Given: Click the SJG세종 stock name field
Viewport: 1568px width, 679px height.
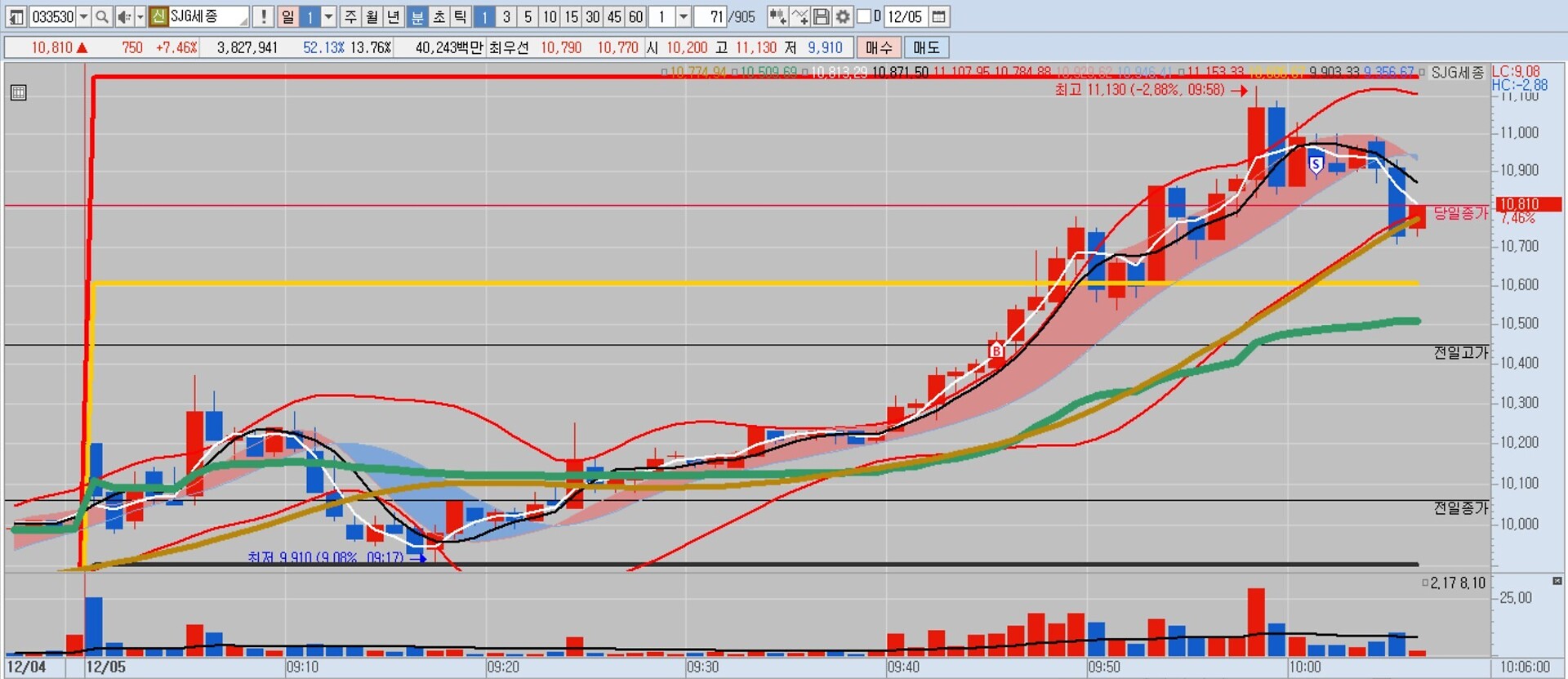Looking at the screenshot, I should pyautogui.click(x=208, y=16).
